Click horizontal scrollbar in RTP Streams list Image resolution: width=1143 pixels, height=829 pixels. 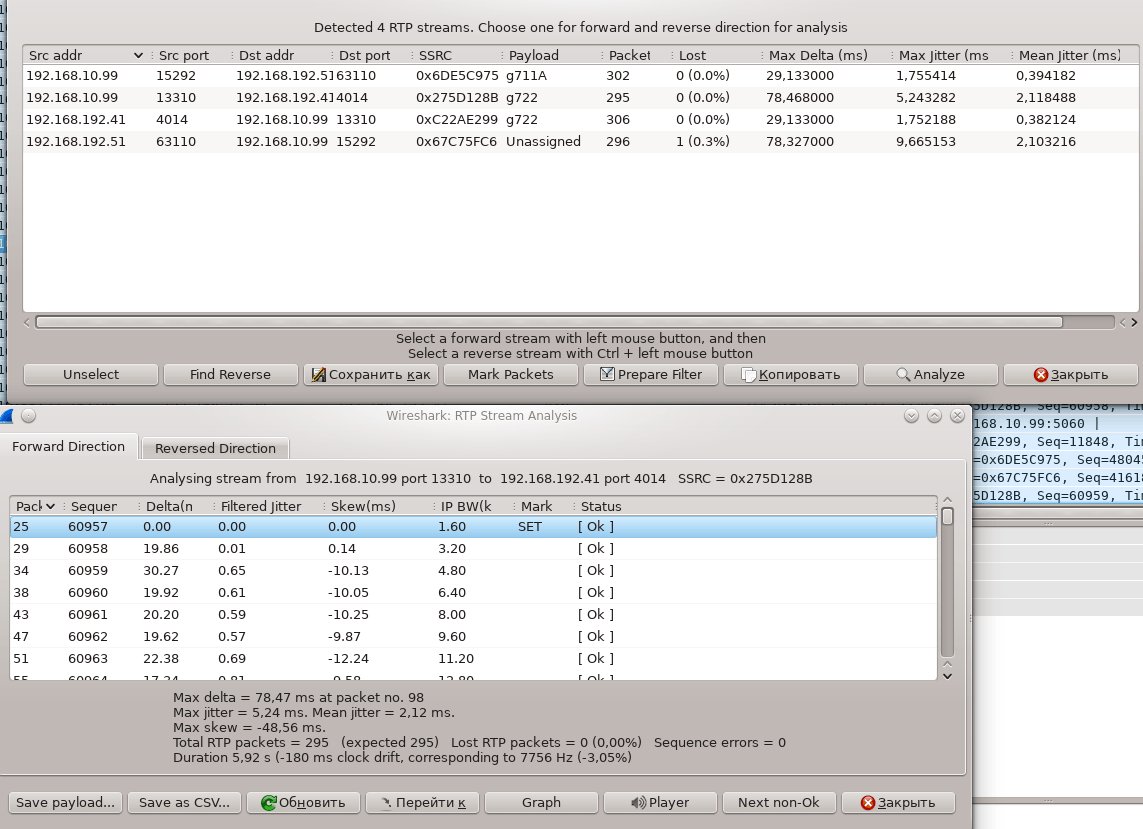[x=549, y=322]
